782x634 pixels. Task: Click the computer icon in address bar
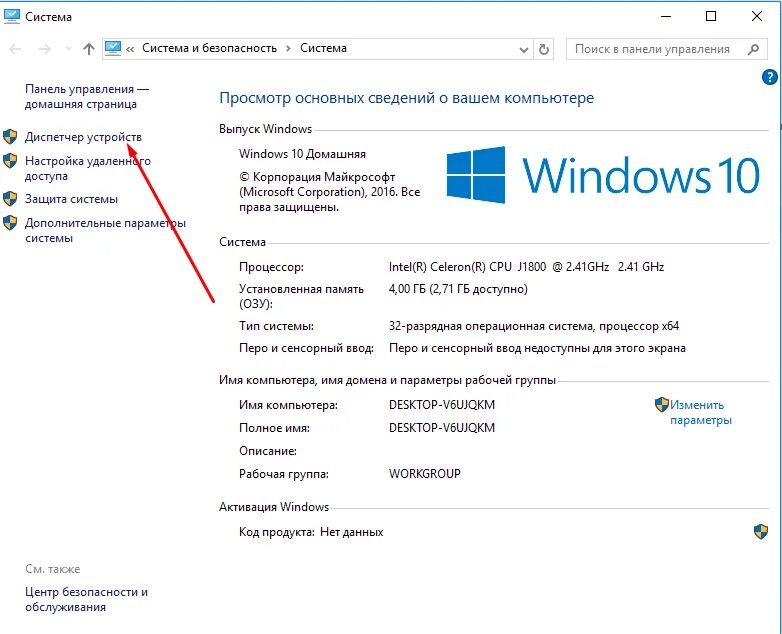click(113, 48)
